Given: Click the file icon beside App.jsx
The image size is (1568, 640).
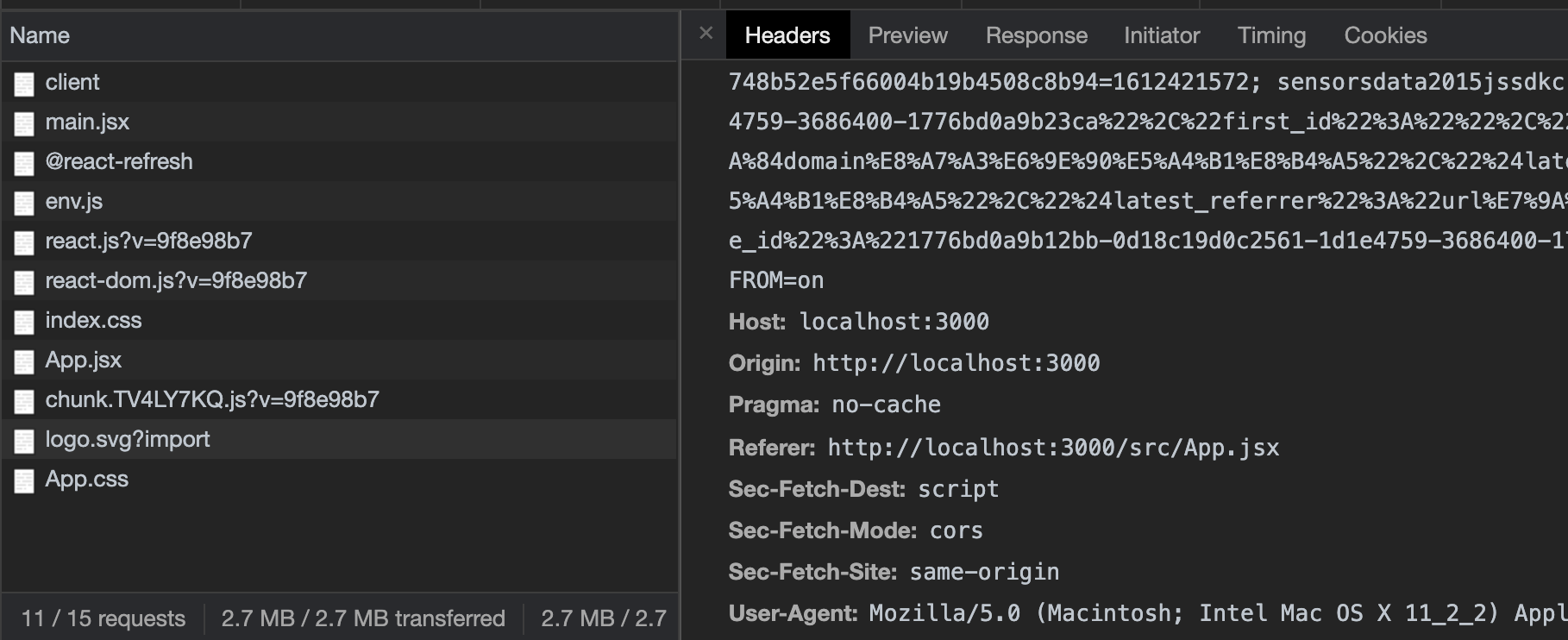Looking at the screenshot, I should [x=24, y=361].
